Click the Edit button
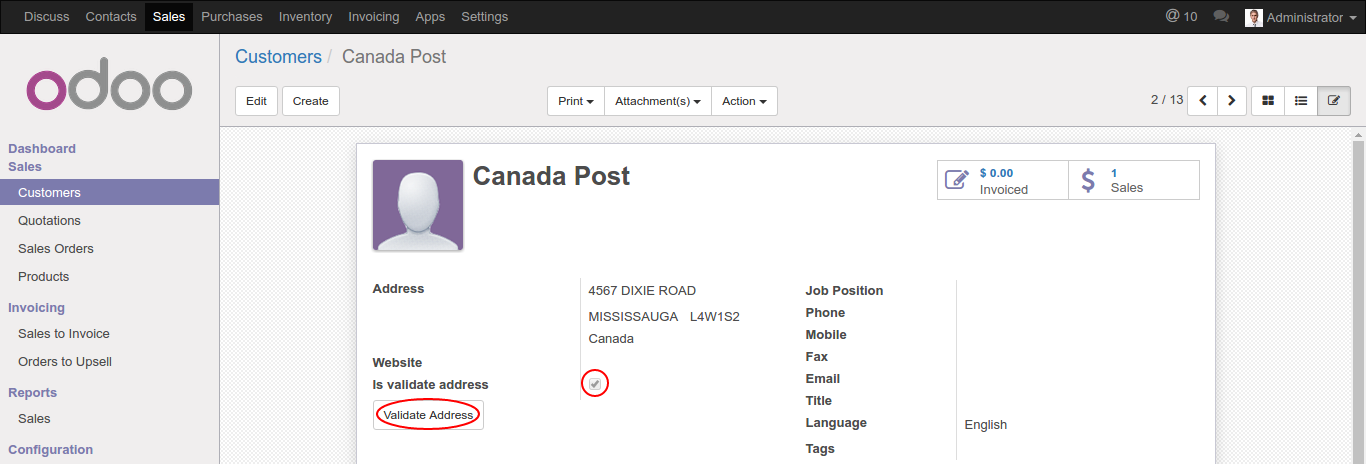1366x464 pixels. pos(256,101)
